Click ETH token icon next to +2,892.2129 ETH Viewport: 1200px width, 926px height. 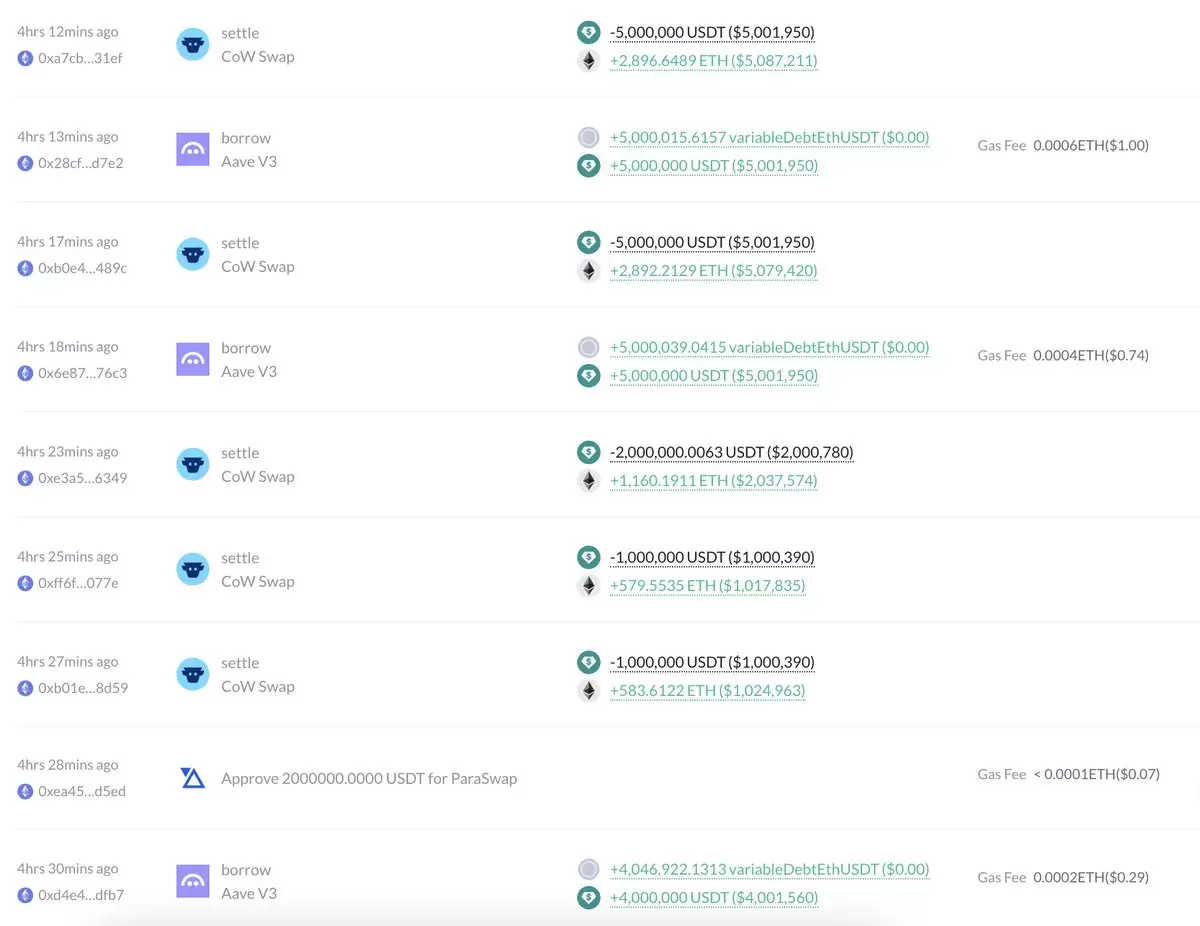[x=589, y=271]
